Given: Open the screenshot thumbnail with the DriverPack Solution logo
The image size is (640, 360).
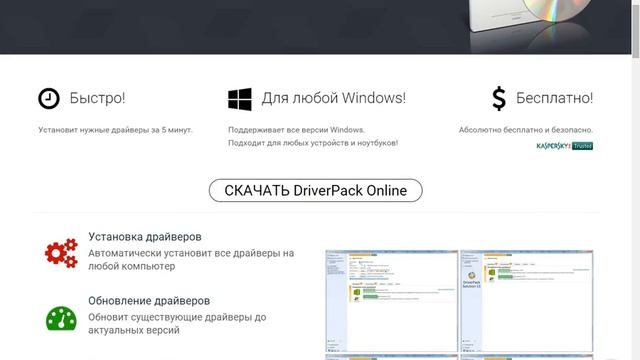Looking at the screenshot, I should point(527,301).
